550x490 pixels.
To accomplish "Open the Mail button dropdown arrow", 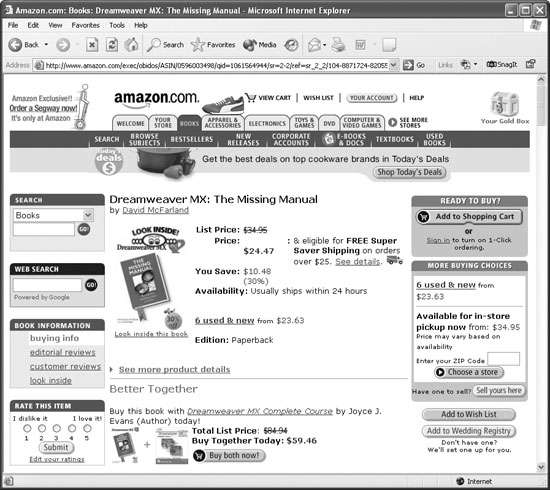I will coord(324,45).
